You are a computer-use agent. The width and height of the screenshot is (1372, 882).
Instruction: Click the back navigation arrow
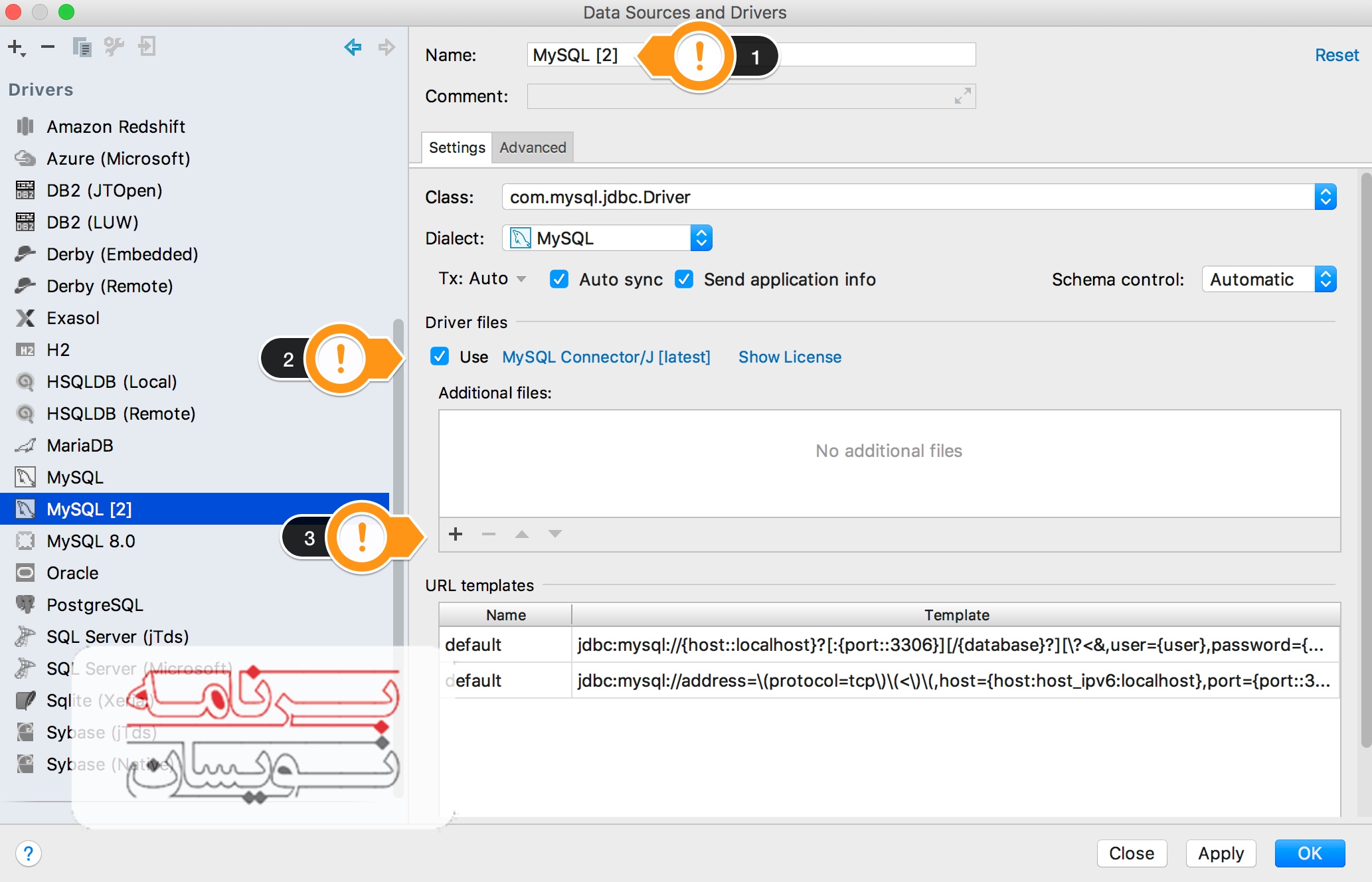click(x=353, y=47)
